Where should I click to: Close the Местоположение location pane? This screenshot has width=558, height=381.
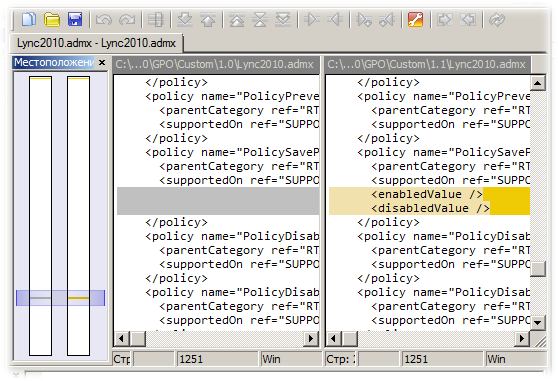pos(102,63)
